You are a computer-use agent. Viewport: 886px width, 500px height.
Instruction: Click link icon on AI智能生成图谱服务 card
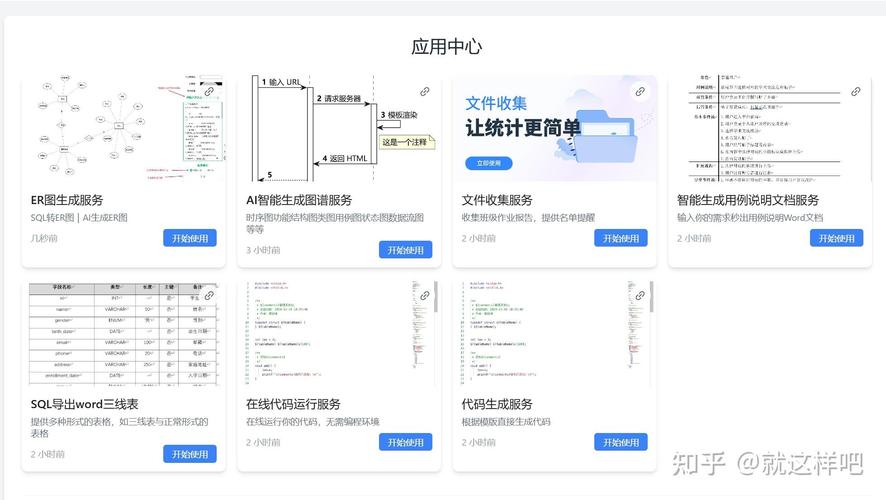(x=425, y=92)
